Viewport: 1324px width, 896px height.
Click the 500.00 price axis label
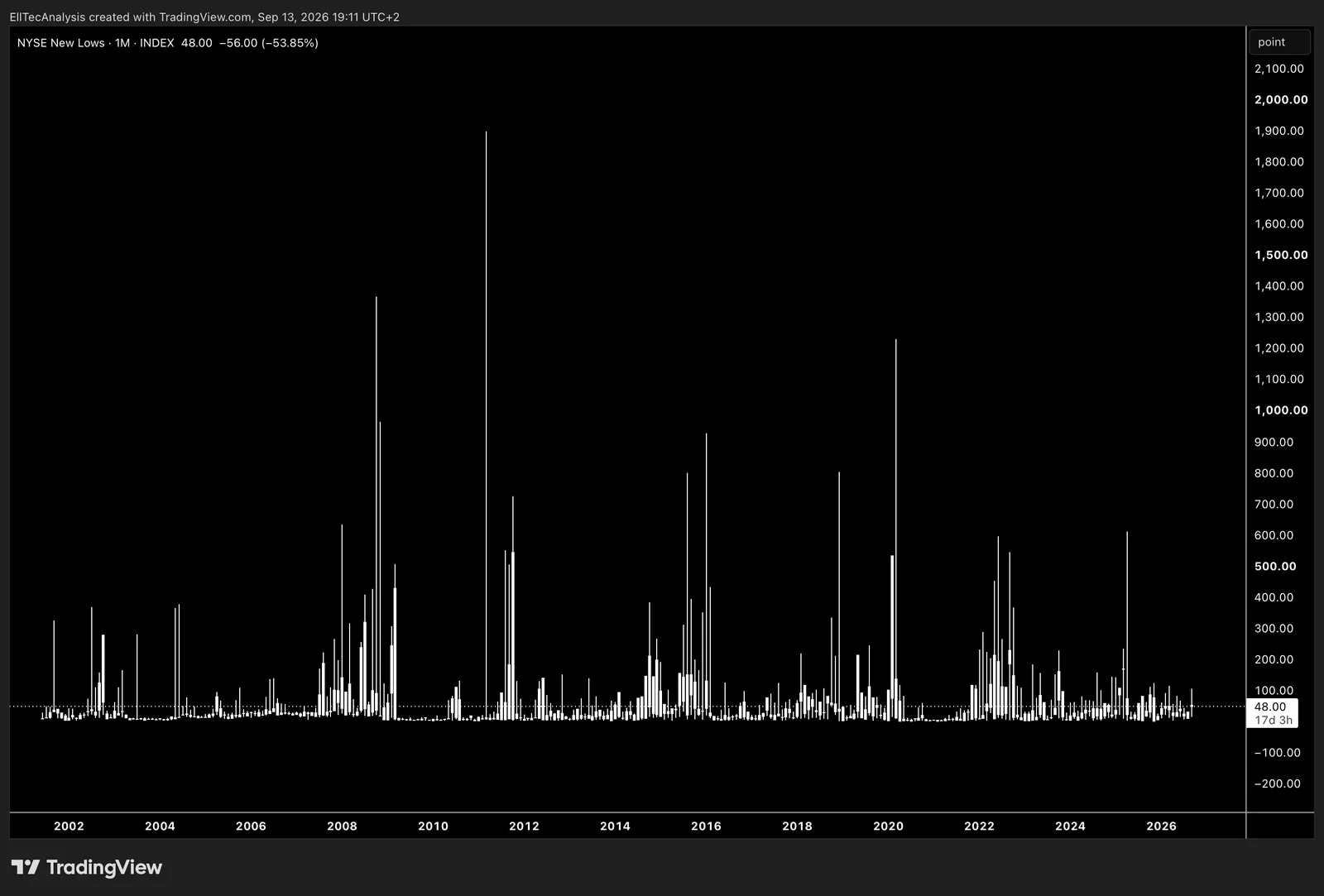1275,567
